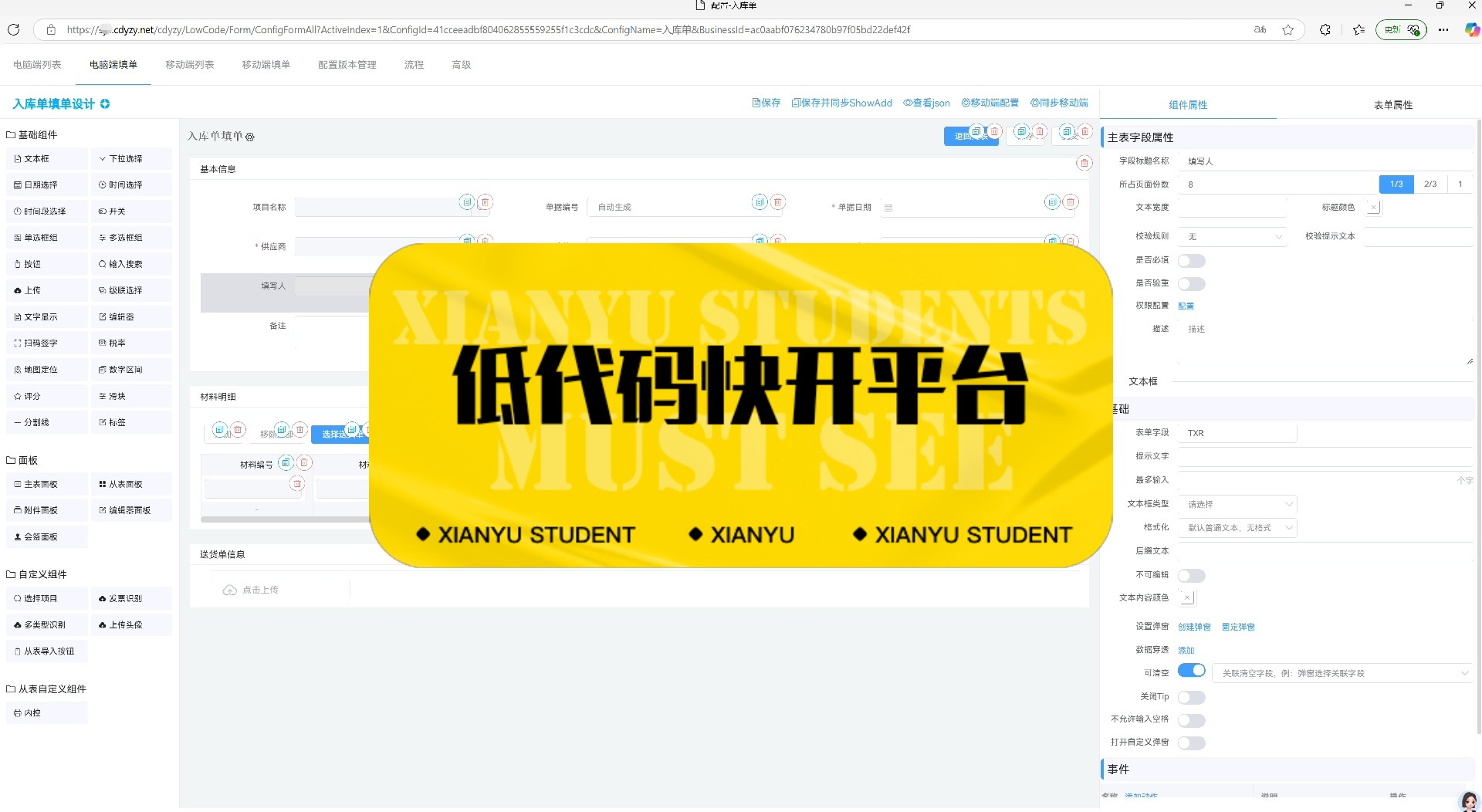1482x812 pixels.
Task: Switch to the 表单属性 form properties tab
Action: [1393, 105]
